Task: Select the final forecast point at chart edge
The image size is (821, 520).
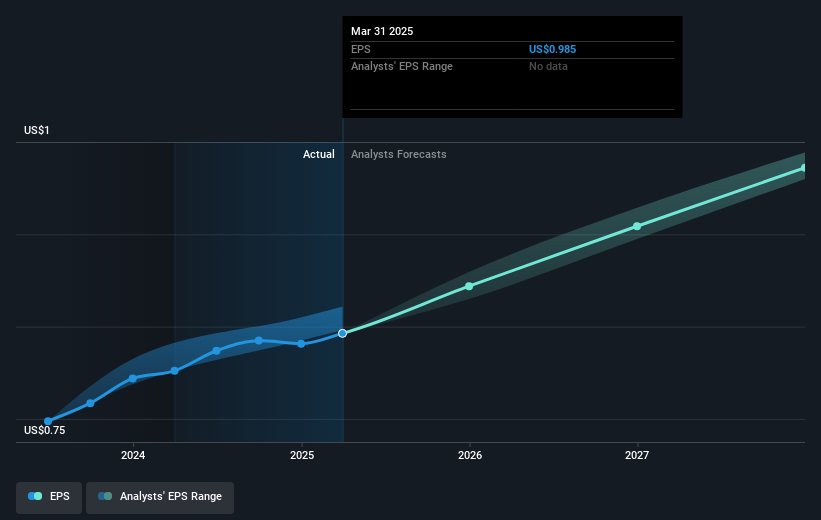Action: (803, 168)
